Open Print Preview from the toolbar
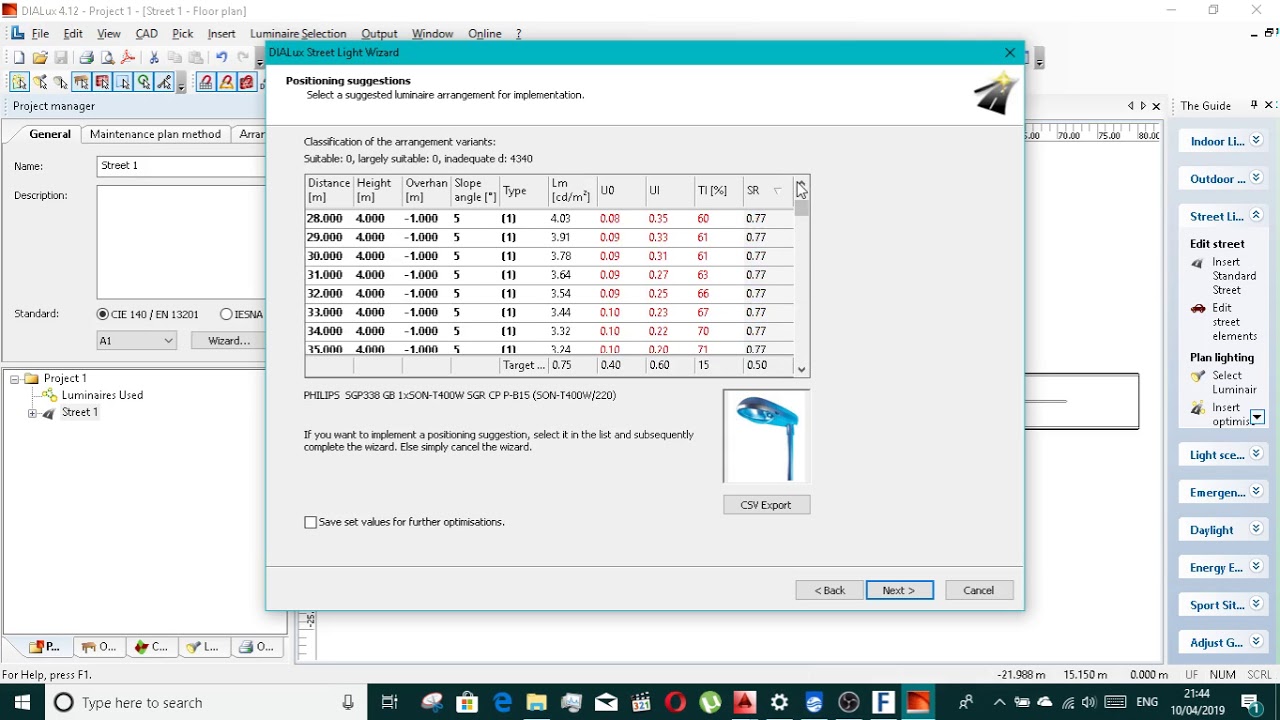 point(107,58)
